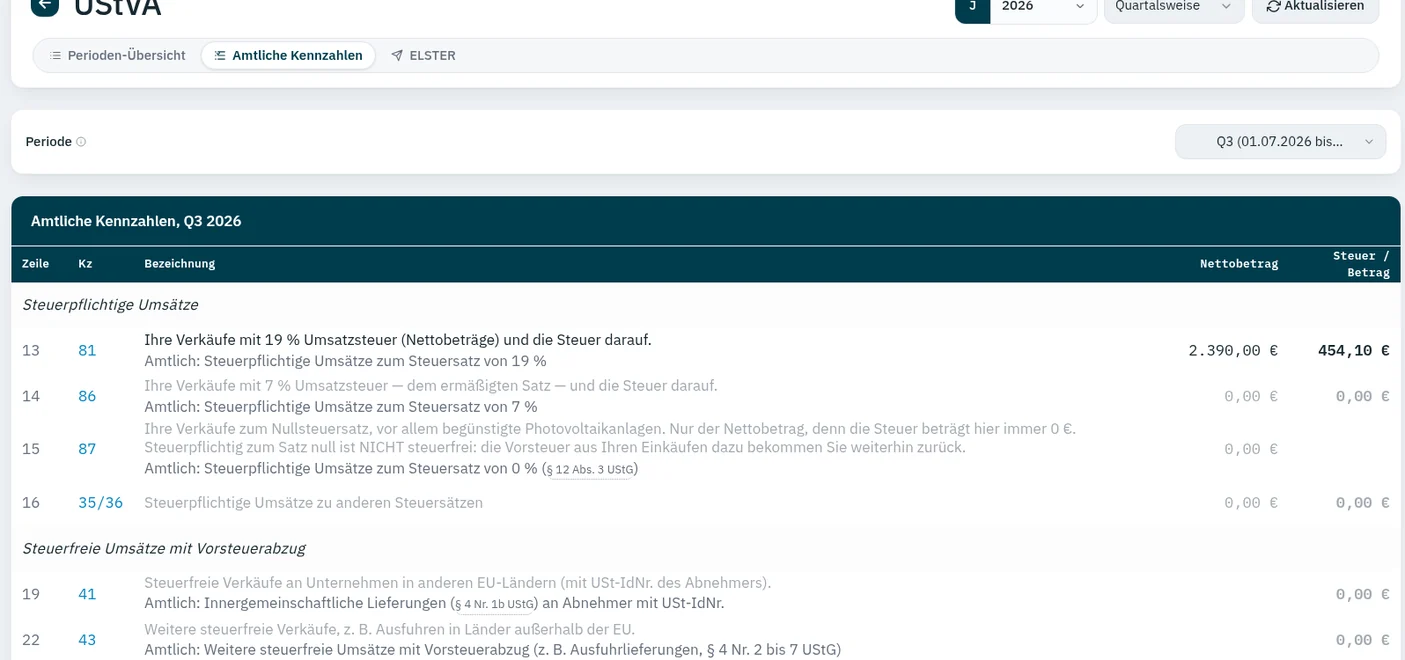Open Kennzahl 41 link

[87, 594]
